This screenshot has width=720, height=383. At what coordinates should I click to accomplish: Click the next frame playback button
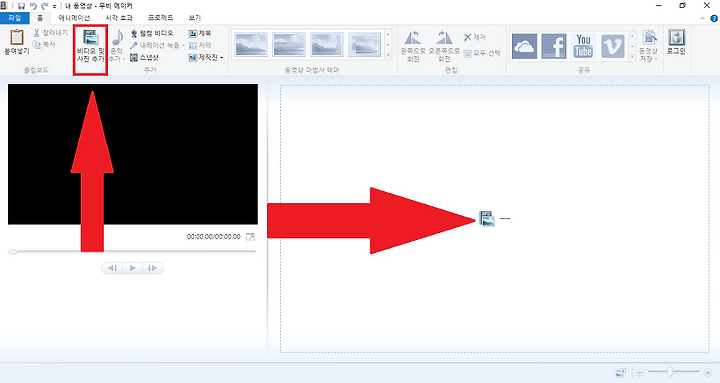click(x=153, y=268)
